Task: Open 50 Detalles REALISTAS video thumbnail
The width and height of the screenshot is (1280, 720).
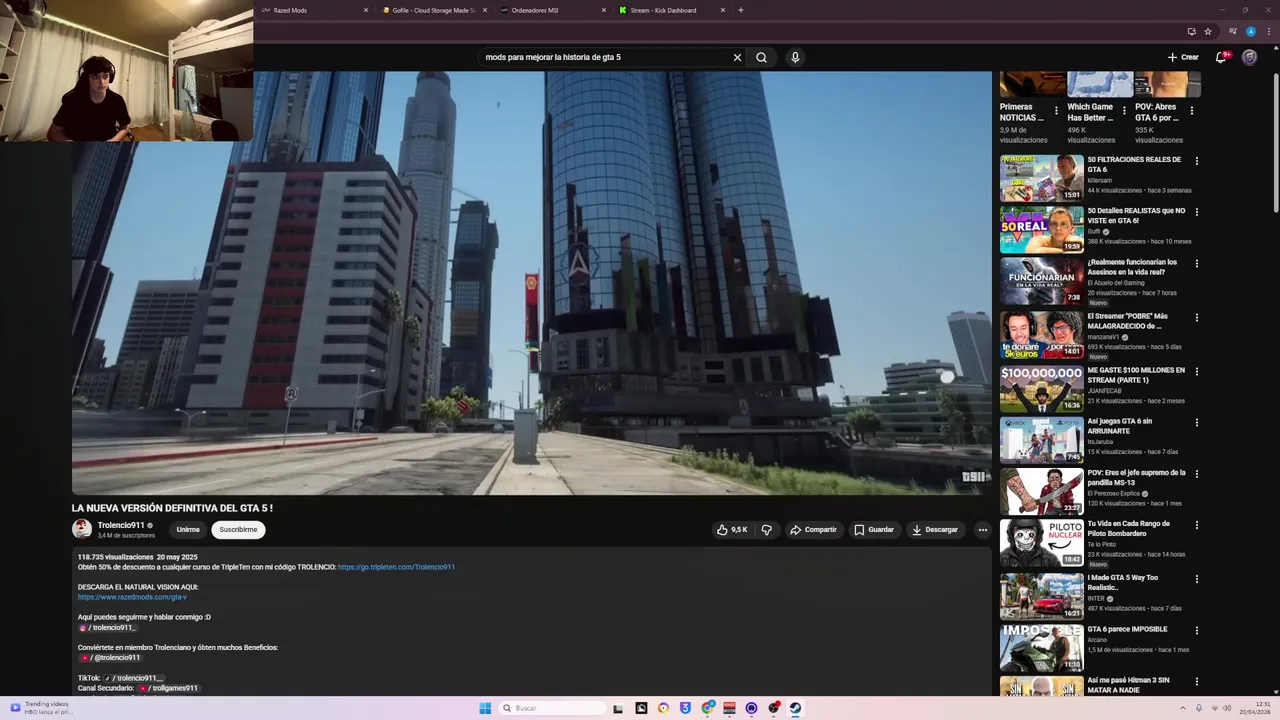Action: (1041, 230)
